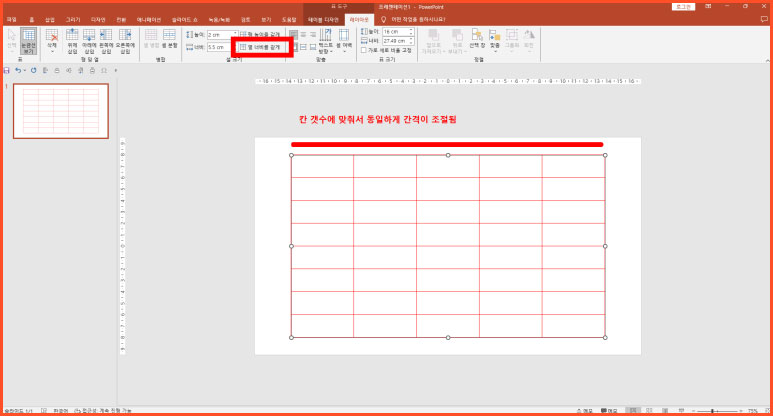This screenshot has width=773, height=416.
Task: Switch to Slide Sorter view
Action: [649, 411]
